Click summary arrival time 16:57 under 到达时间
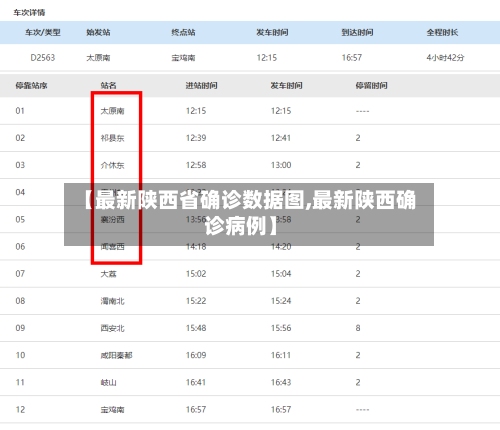The height and width of the screenshot is (430, 500). pyautogui.click(x=352, y=58)
